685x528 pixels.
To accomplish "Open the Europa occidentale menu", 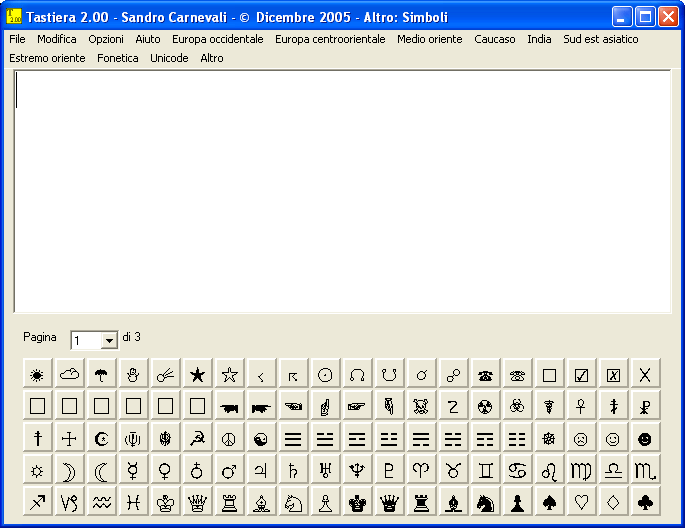I will 218,39.
